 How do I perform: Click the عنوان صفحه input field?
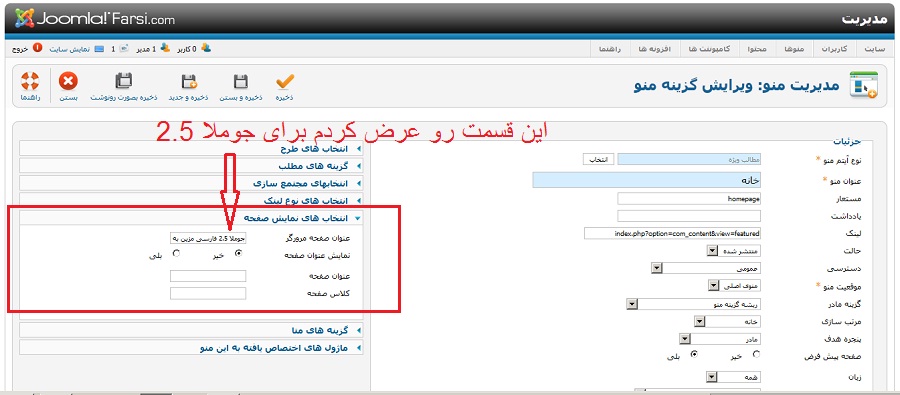pos(208,276)
